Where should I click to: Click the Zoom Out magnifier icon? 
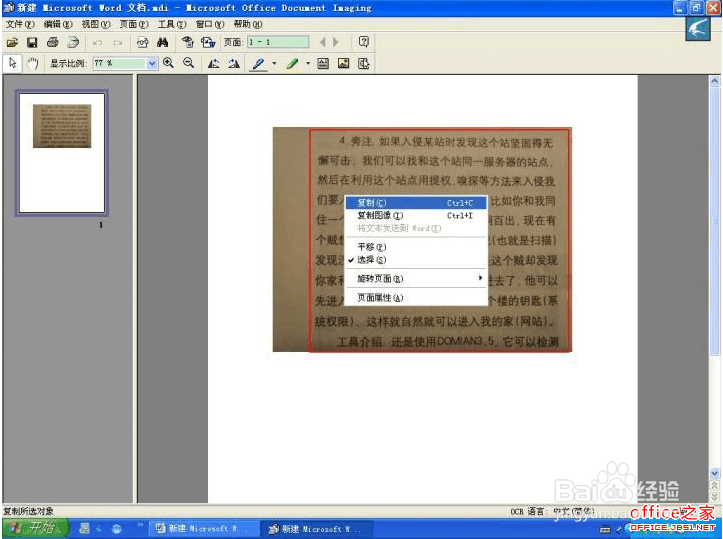(x=188, y=63)
